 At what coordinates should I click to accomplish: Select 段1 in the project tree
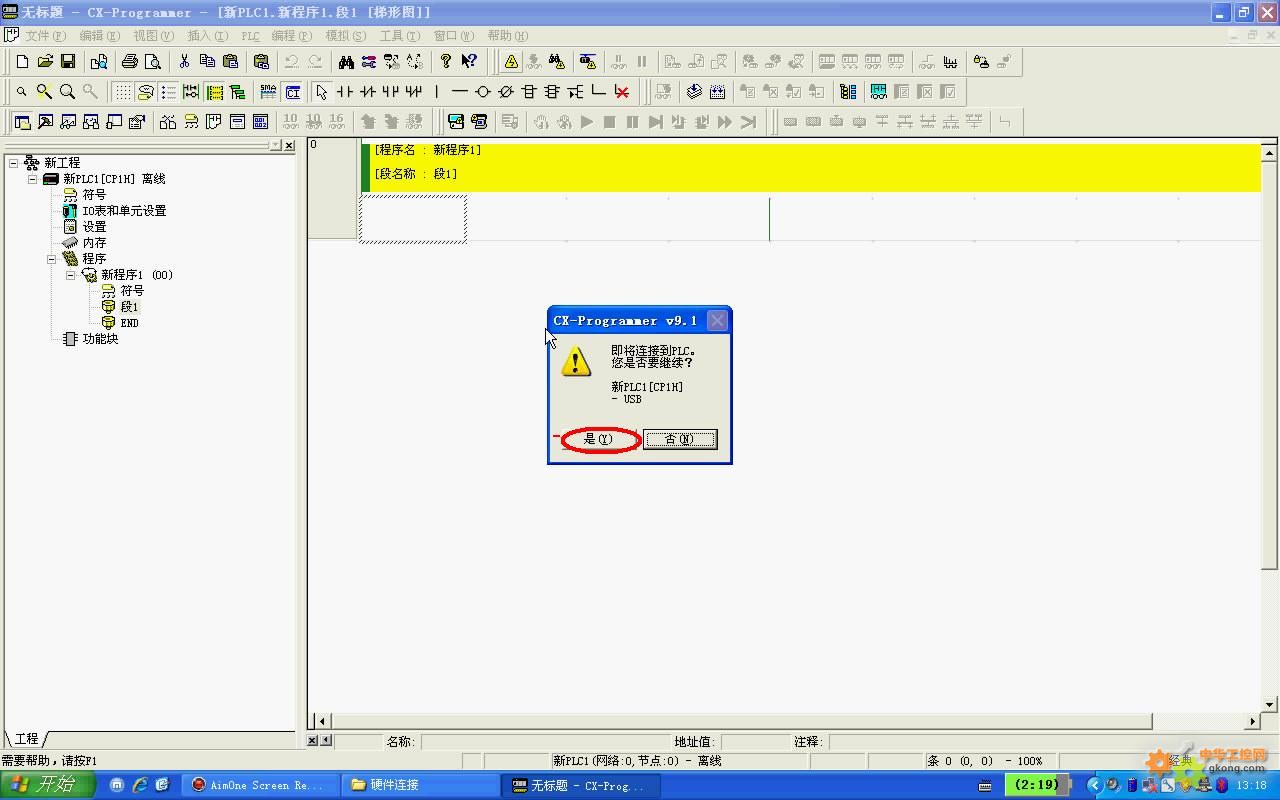tap(130, 307)
